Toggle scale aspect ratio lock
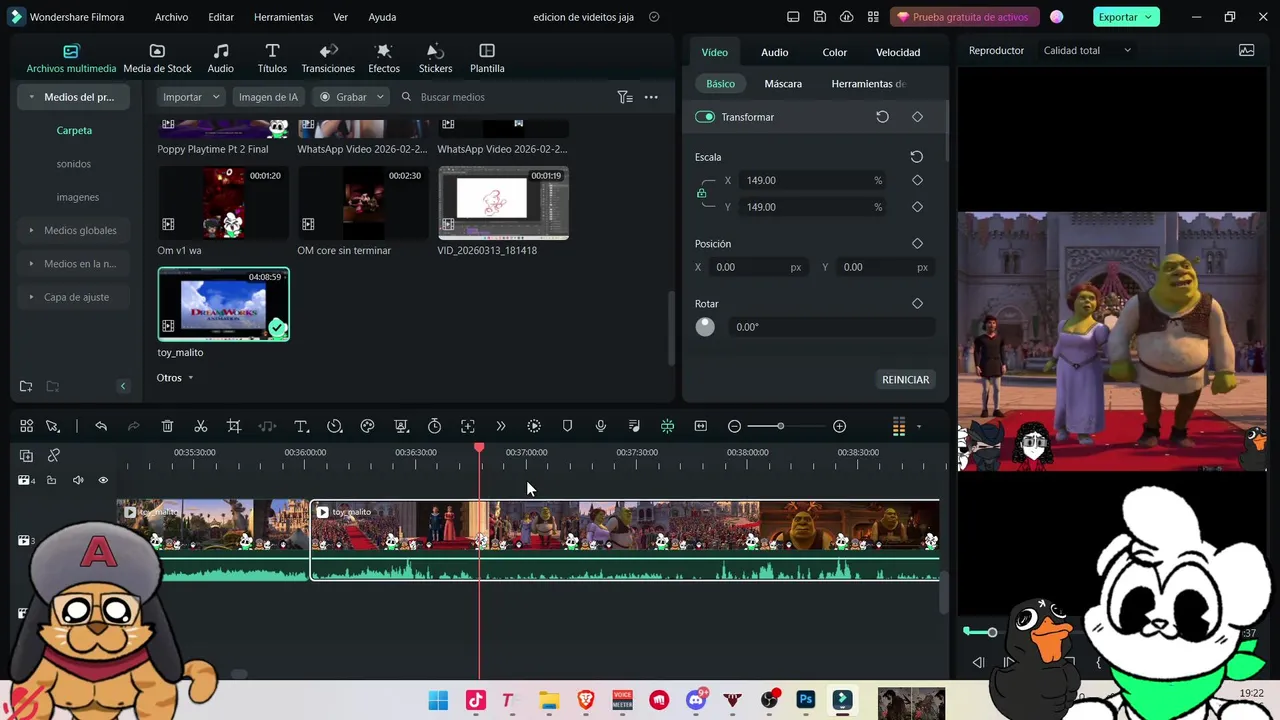The image size is (1280, 720). pyautogui.click(x=701, y=193)
